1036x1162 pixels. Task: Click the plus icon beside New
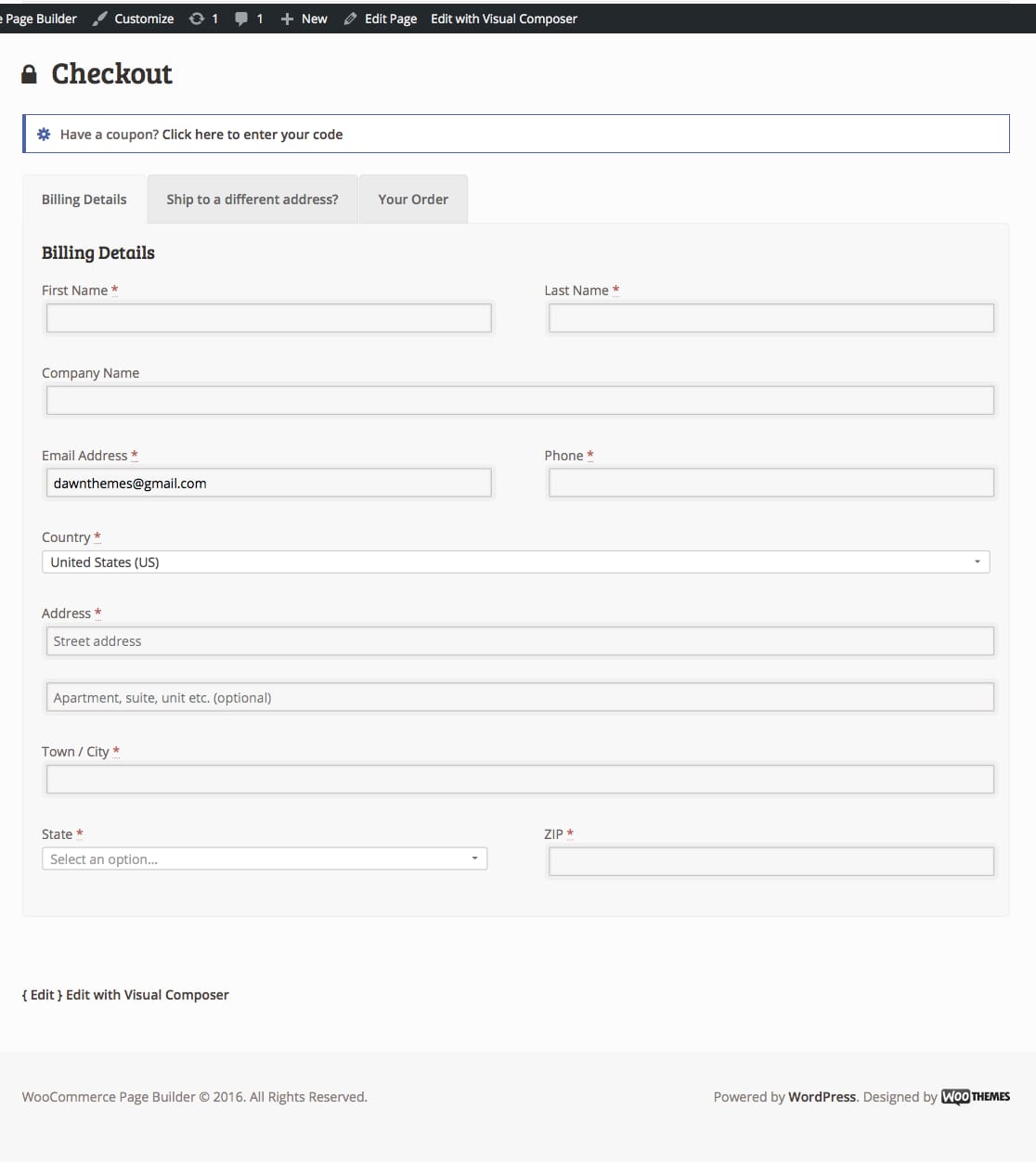287,19
